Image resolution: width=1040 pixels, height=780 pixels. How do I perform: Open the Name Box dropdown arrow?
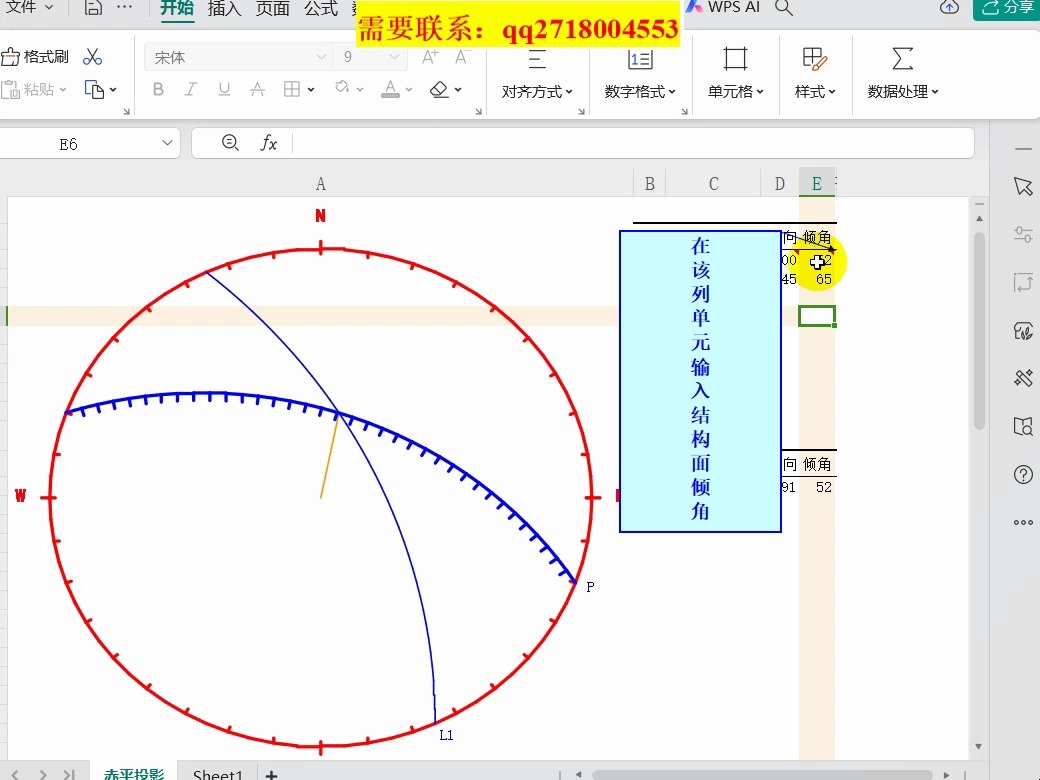167,143
